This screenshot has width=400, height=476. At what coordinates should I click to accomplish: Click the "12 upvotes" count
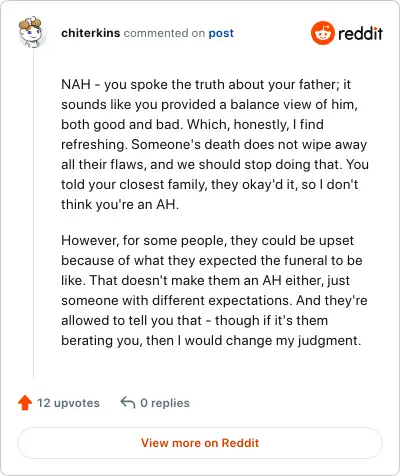[x=68, y=403]
